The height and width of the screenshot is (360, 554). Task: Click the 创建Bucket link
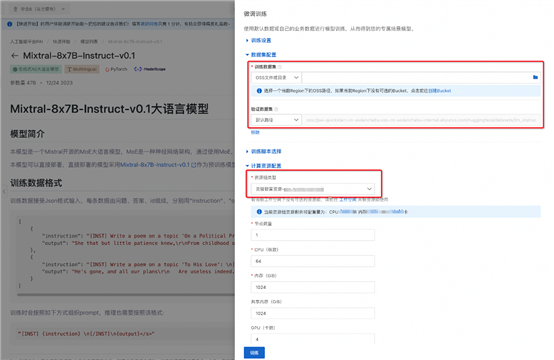coord(440,91)
